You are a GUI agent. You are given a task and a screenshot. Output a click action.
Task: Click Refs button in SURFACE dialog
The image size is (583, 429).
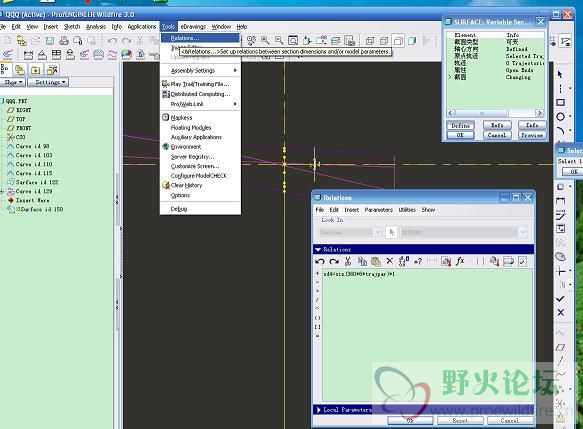[497, 126]
